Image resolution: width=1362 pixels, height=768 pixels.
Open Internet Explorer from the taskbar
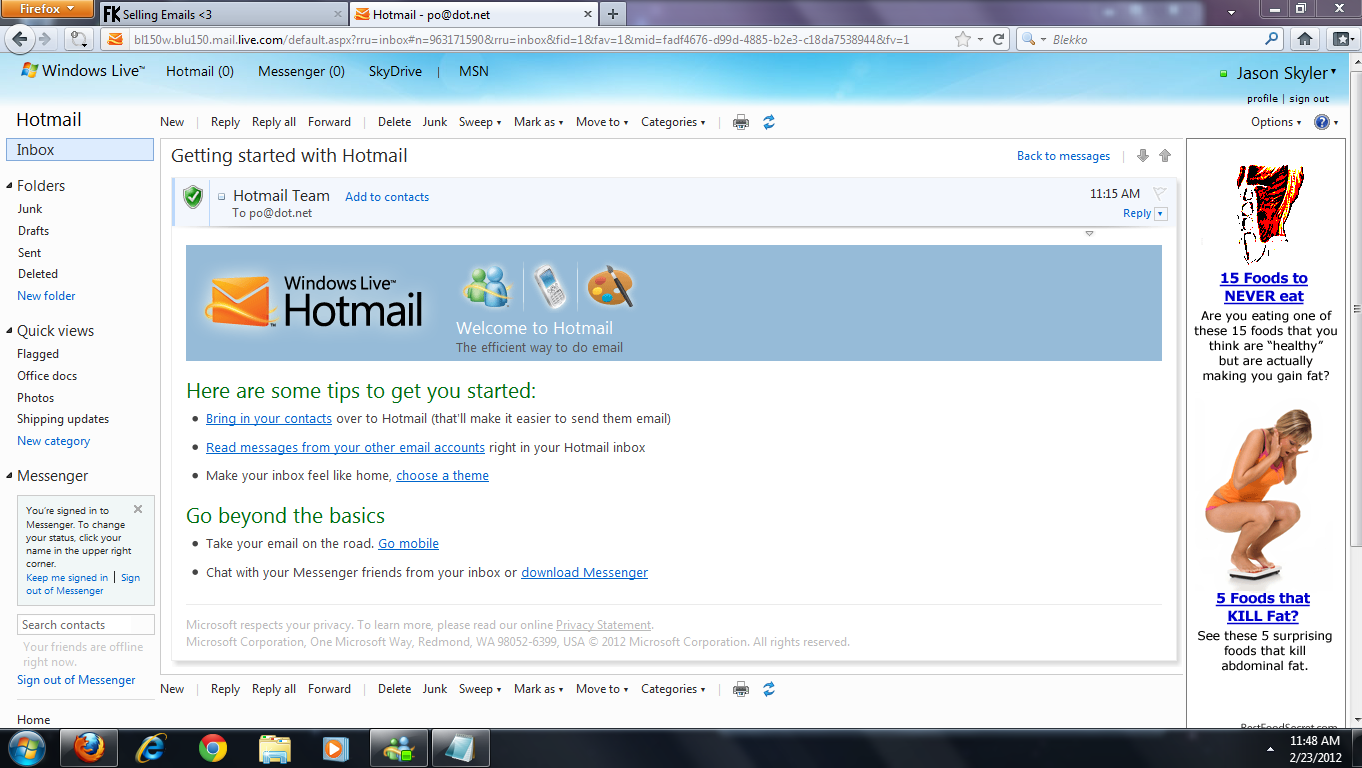tap(151, 748)
